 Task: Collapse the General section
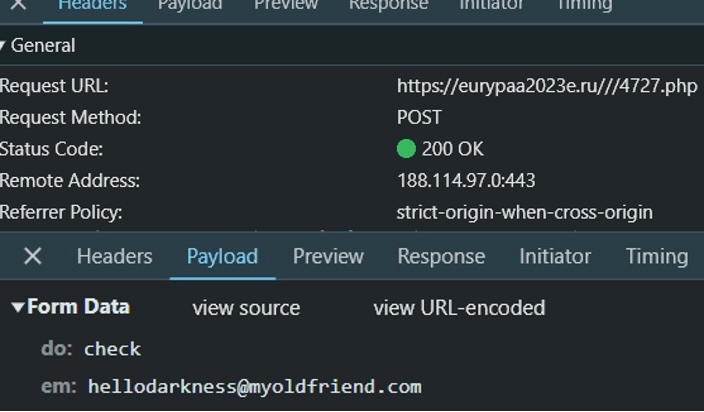tap(4, 46)
